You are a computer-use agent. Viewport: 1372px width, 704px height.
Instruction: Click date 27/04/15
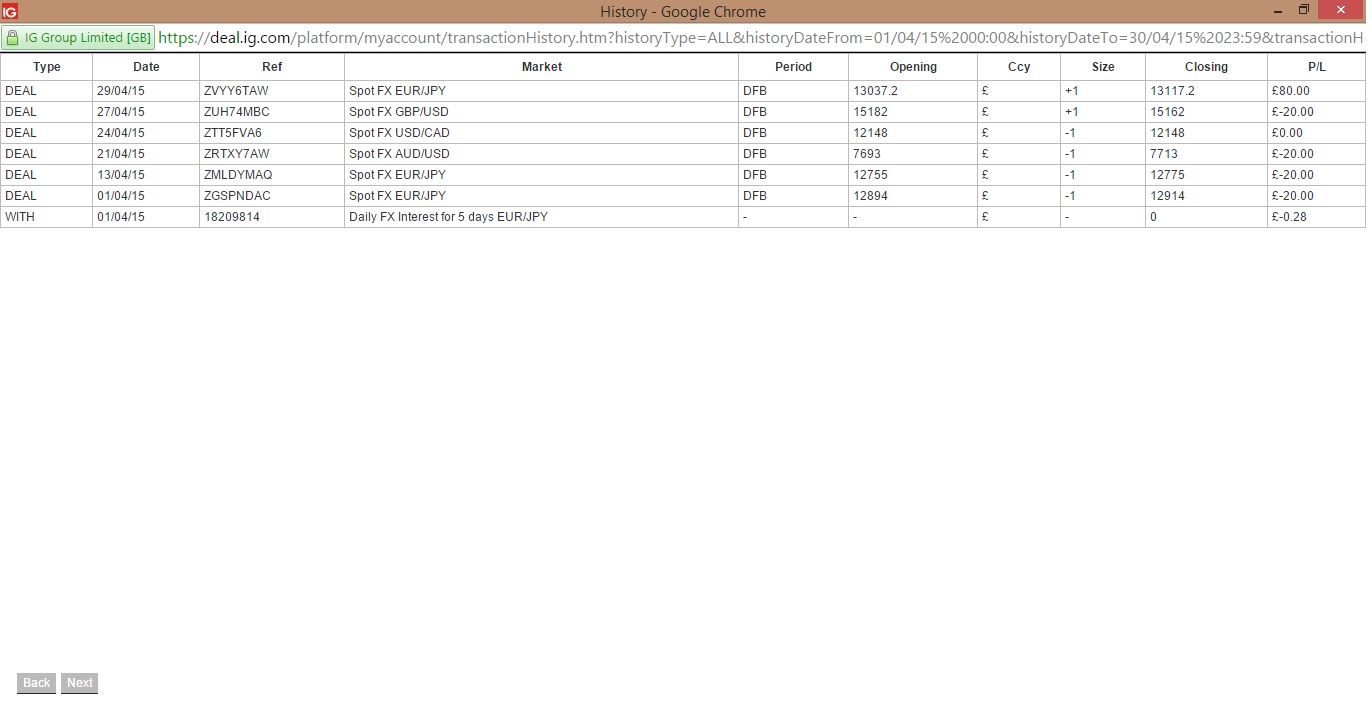(x=121, y=112)
